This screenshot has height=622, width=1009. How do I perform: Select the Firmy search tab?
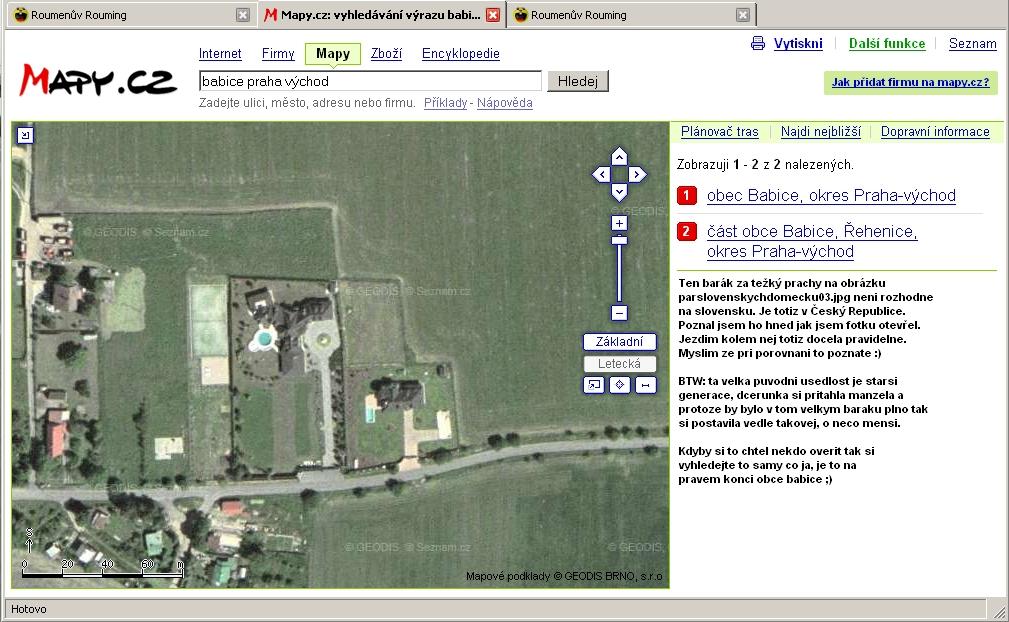coord(278,53)
